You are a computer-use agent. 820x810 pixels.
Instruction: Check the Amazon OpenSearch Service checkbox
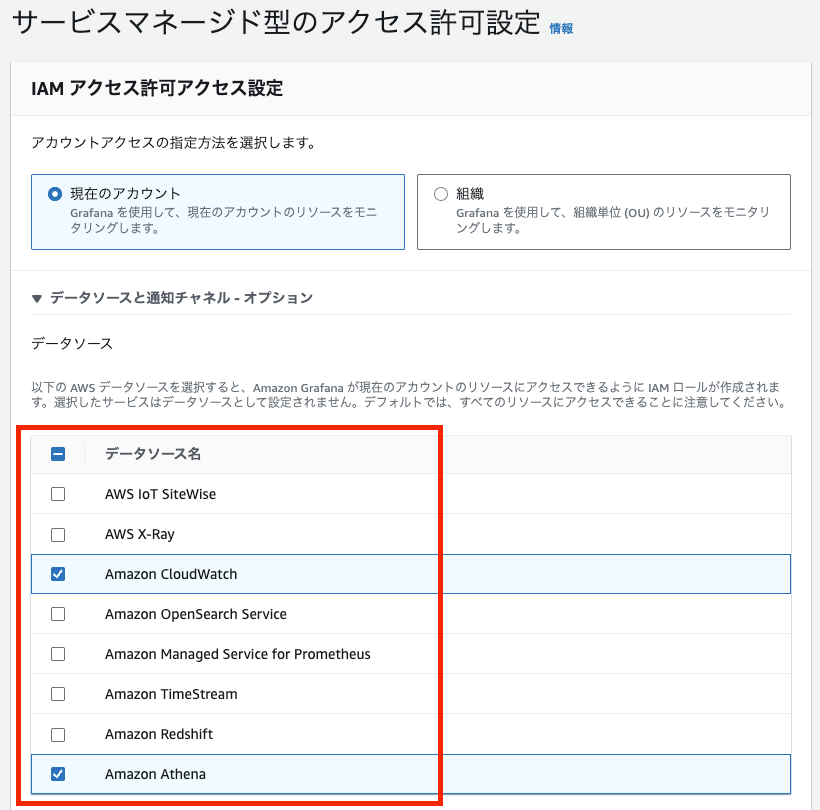(58, 614)
